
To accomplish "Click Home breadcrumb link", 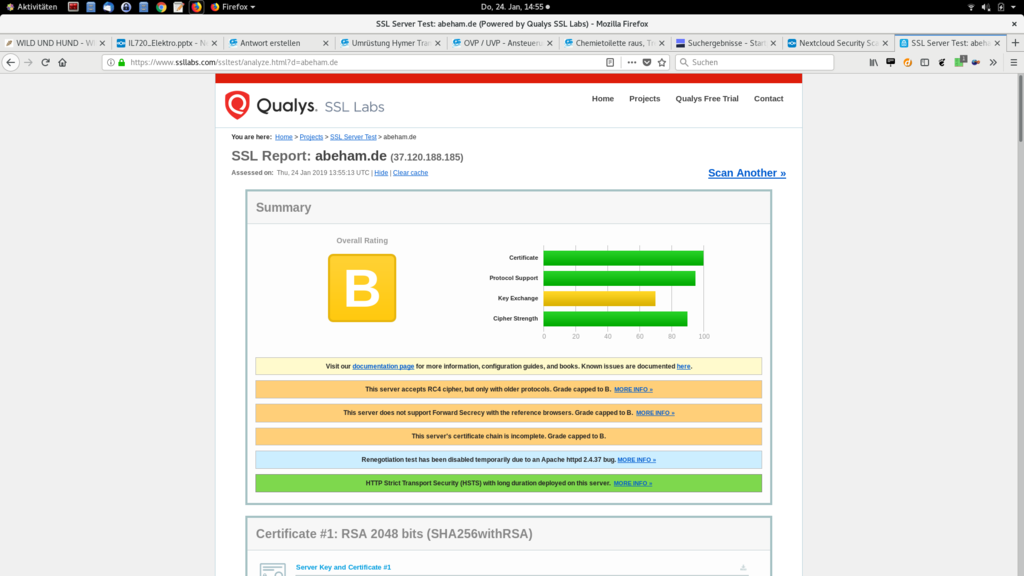I will [x=283, y=137].
